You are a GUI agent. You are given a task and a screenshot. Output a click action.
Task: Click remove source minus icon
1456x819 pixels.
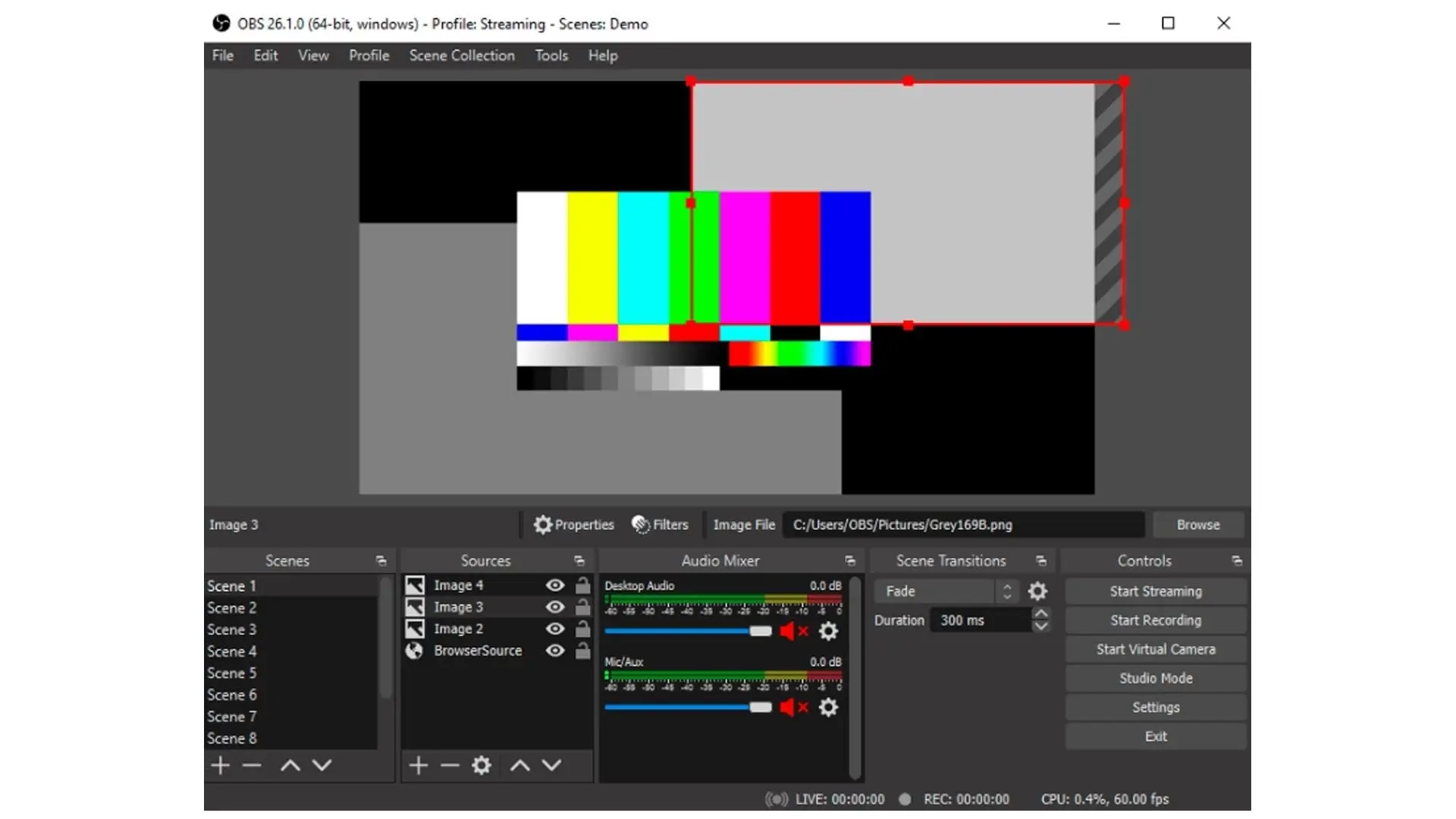click(448, 765)
